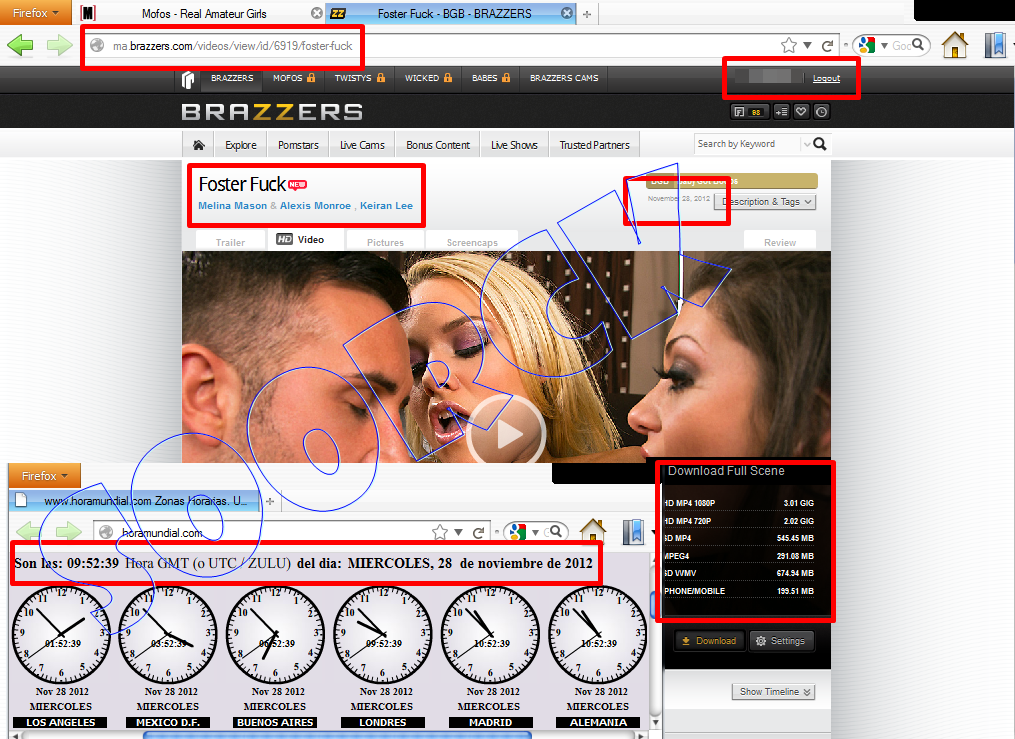This screenshot has width=1015, height=739.
Task: Reload the page in the main Firefox window
Action: [x=827, y=45]
